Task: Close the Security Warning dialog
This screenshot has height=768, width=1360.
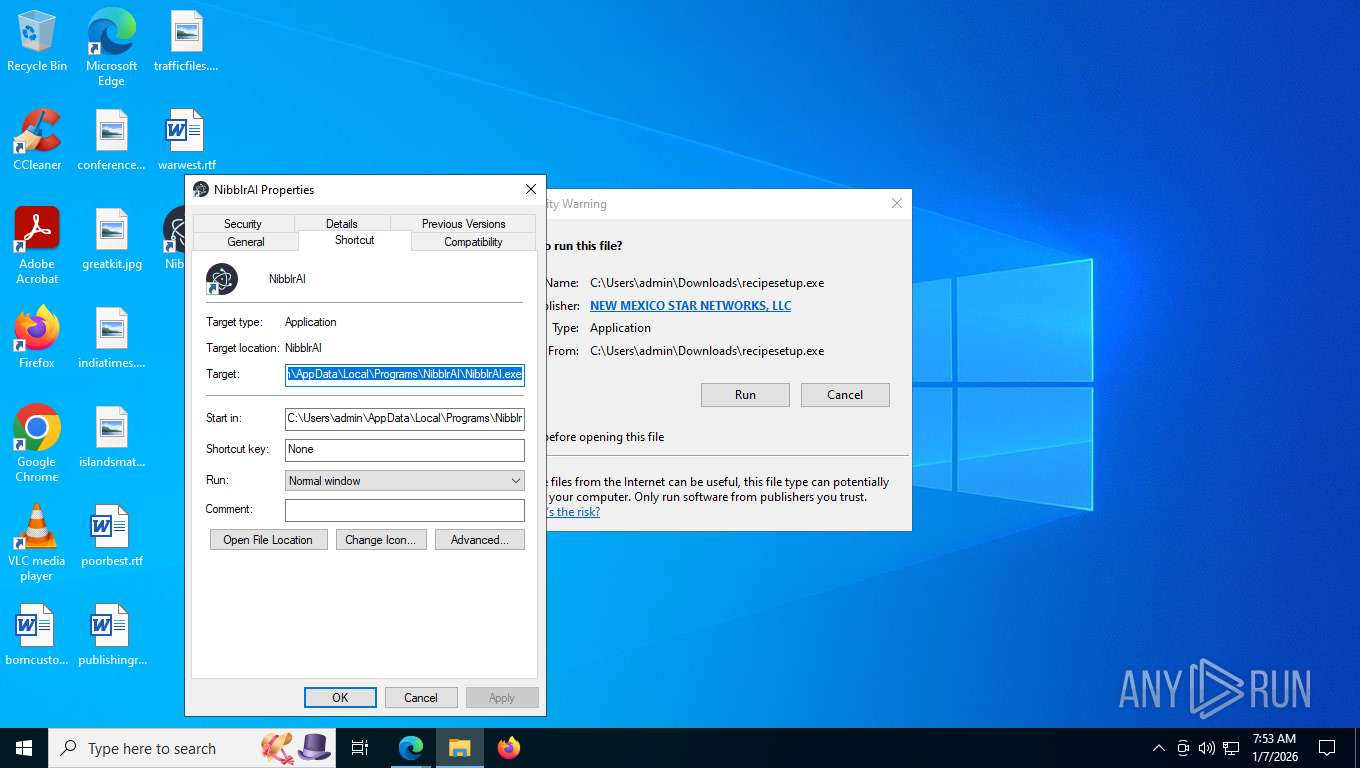Action: 897,203
